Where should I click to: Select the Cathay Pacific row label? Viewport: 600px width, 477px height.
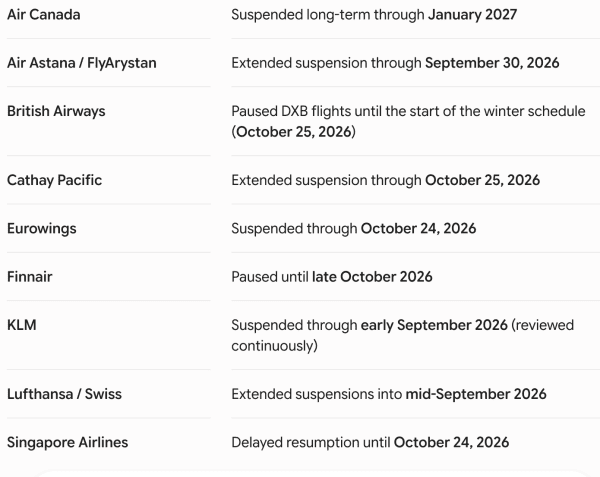click(x=54, y=180)
